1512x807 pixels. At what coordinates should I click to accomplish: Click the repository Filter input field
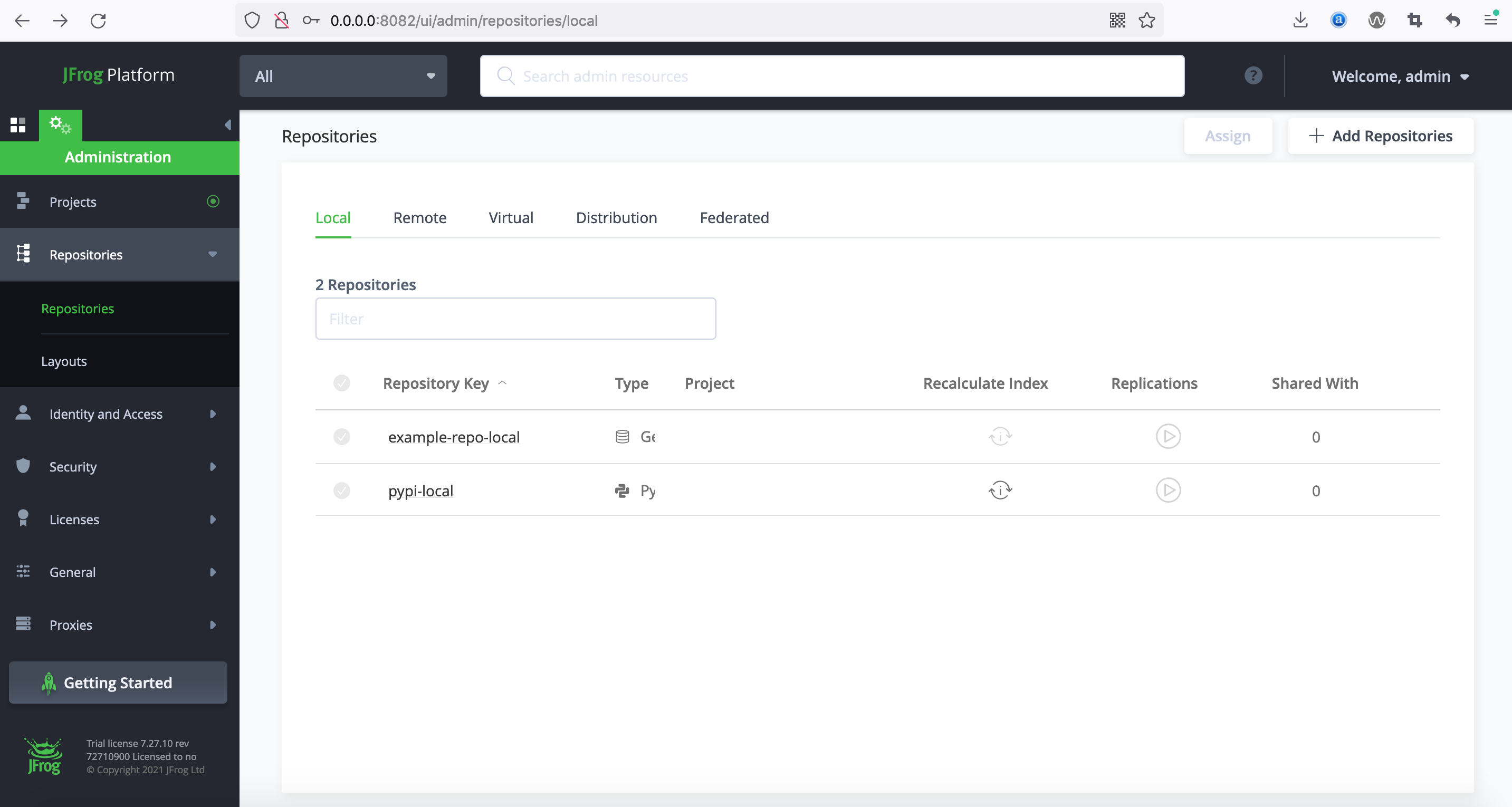[515, 319]
